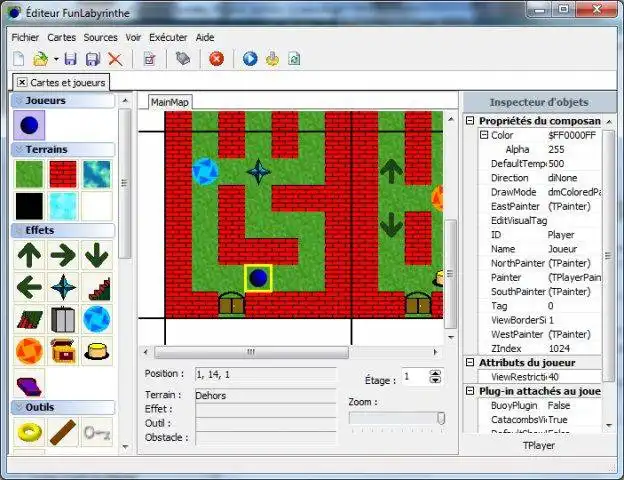Open the Sources menu
The image size is (624, 480).
pos(100,37)
